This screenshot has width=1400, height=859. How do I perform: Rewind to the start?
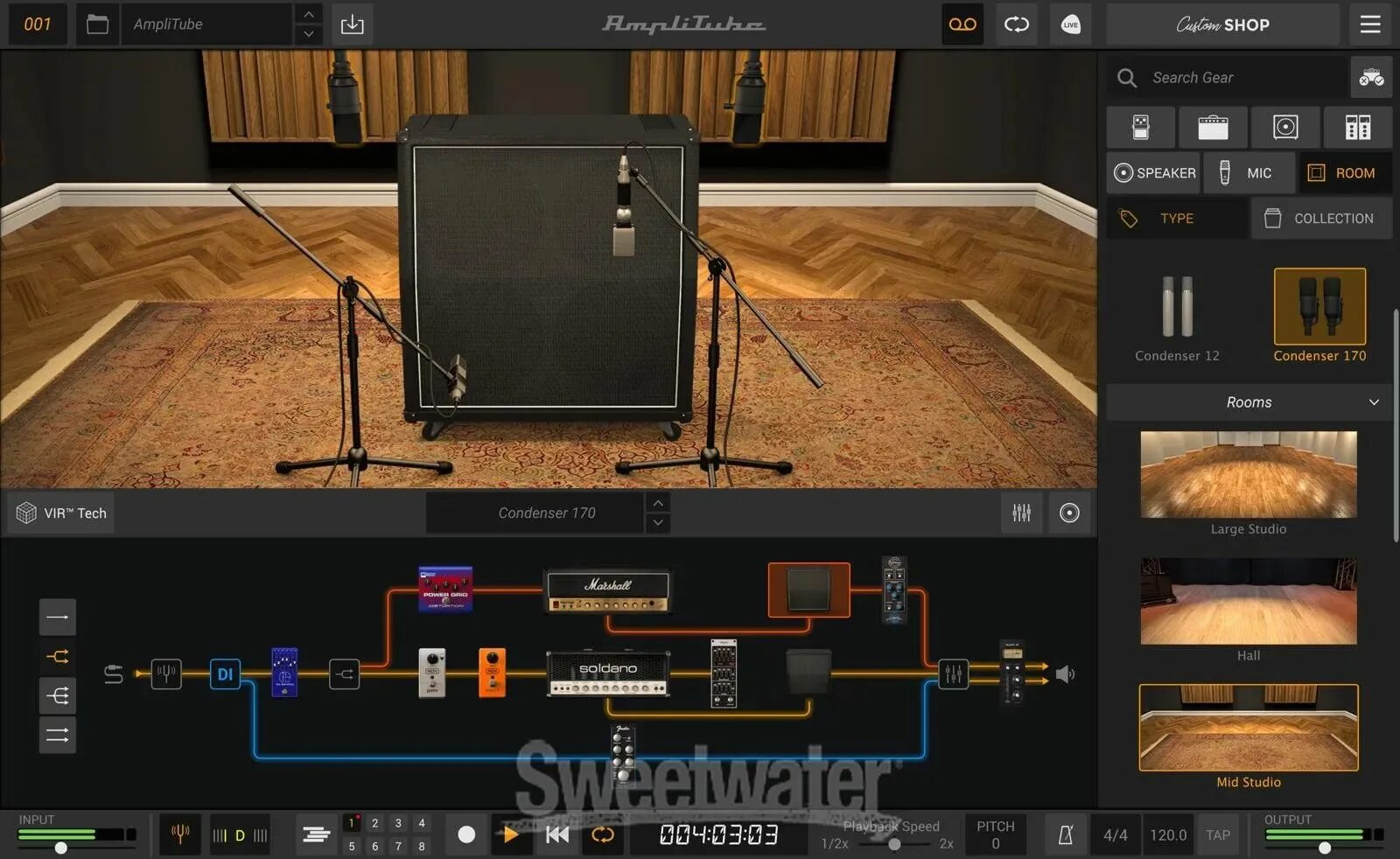point(557,835)
